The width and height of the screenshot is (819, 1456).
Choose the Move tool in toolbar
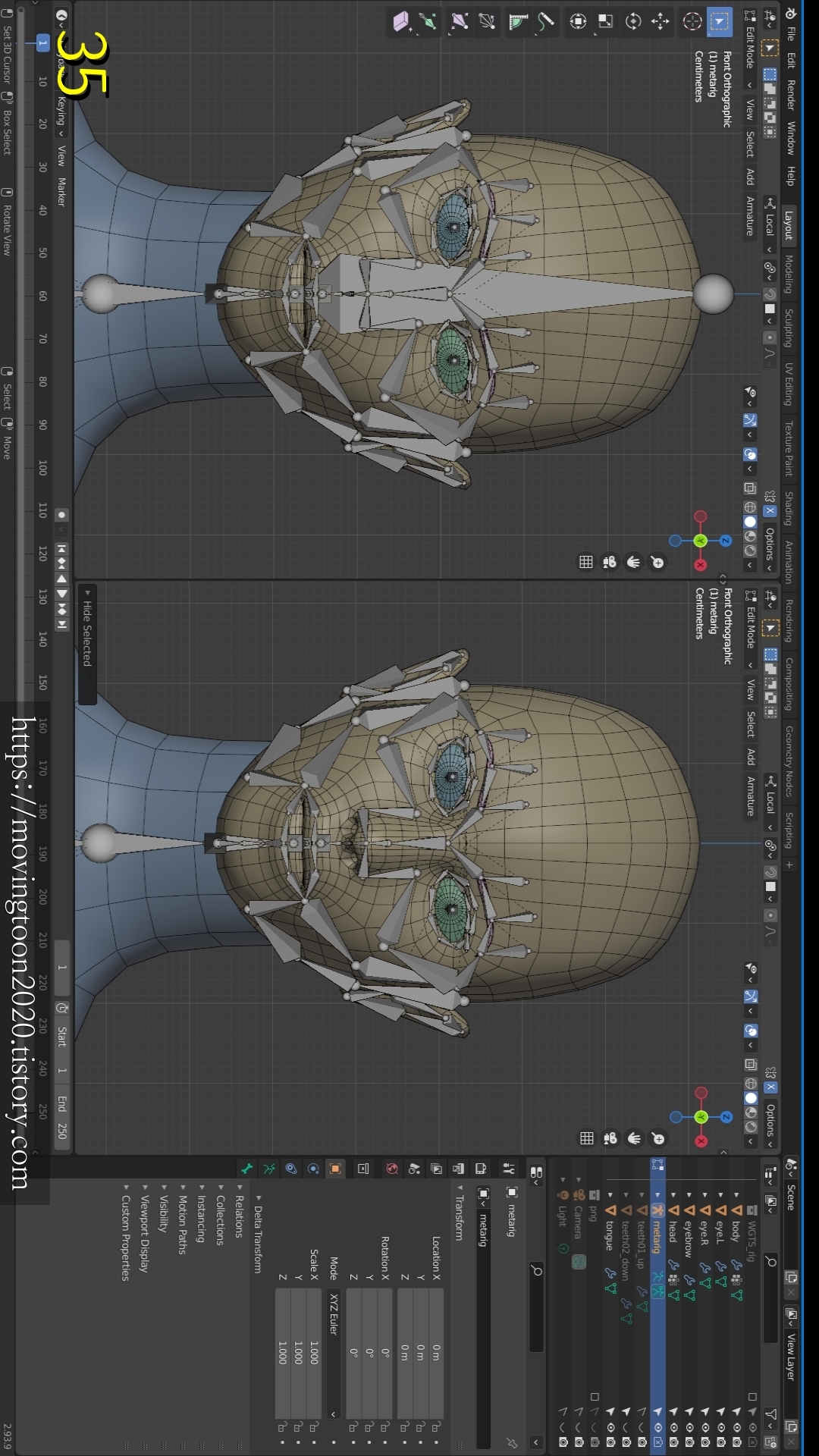661,21
